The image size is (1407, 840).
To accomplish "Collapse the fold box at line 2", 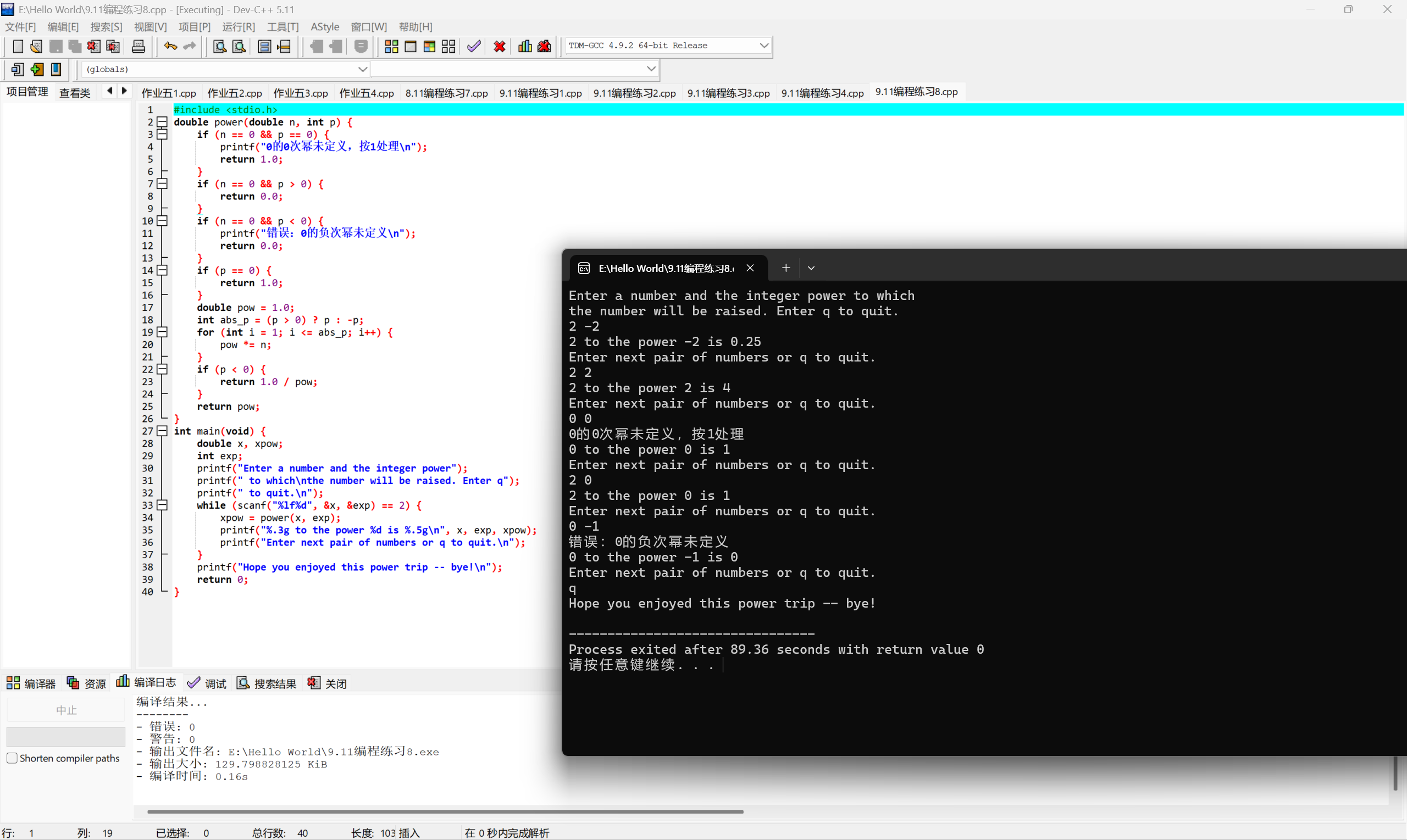I will click(x=163, y=123).
